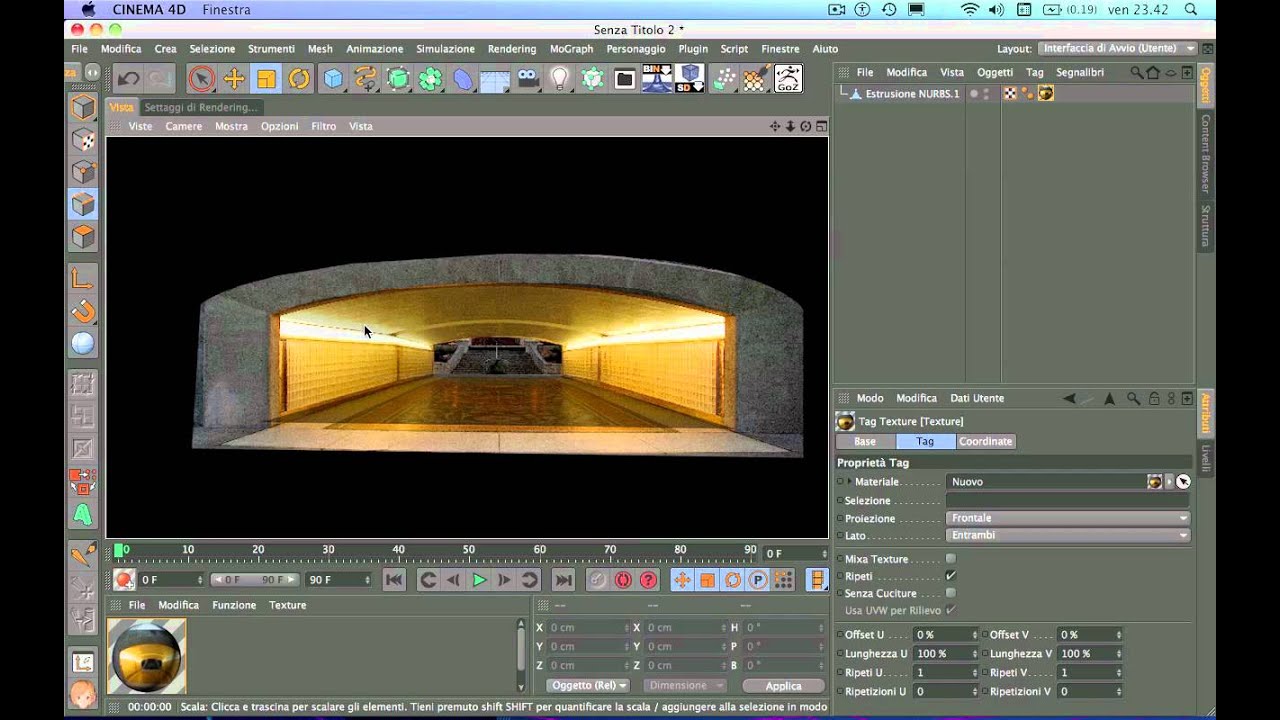The image size is (1280, 720).
Task: Switch to the Coordinate tab
Action: pyautogui.click(x=985, y=441)
